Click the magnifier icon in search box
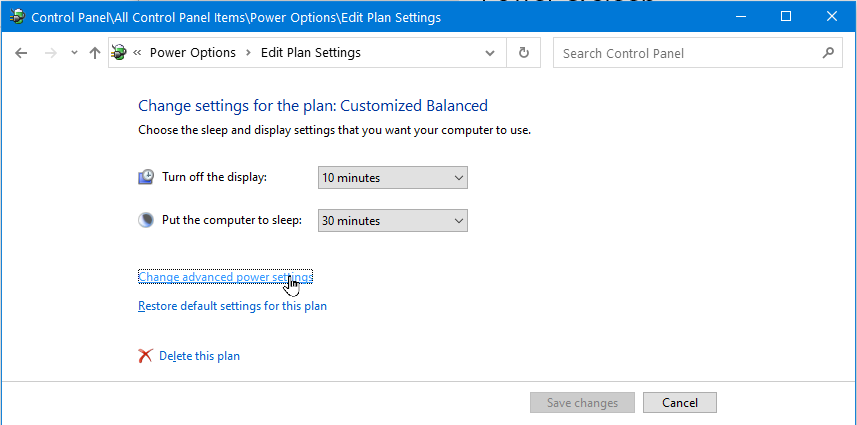 (827, 53)
